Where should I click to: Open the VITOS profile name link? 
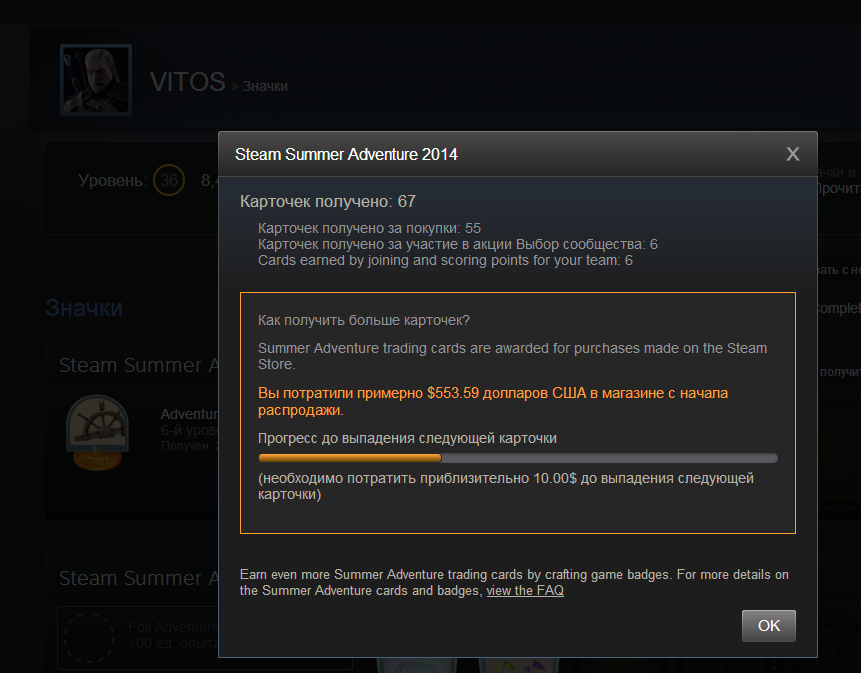pyautogui.click(x=188, y=82)
